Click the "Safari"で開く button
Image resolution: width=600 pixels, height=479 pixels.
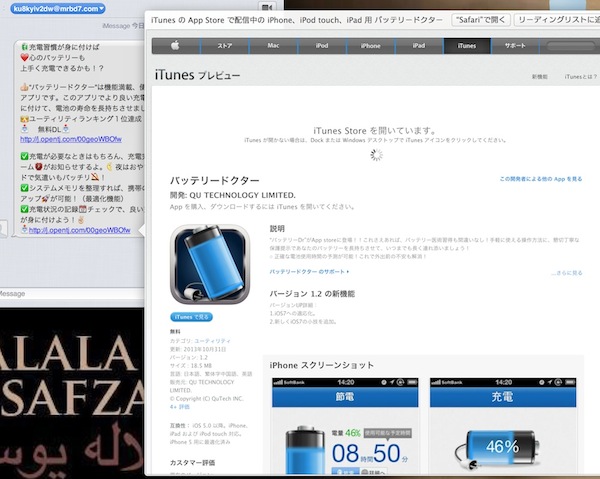click(481, 20)
